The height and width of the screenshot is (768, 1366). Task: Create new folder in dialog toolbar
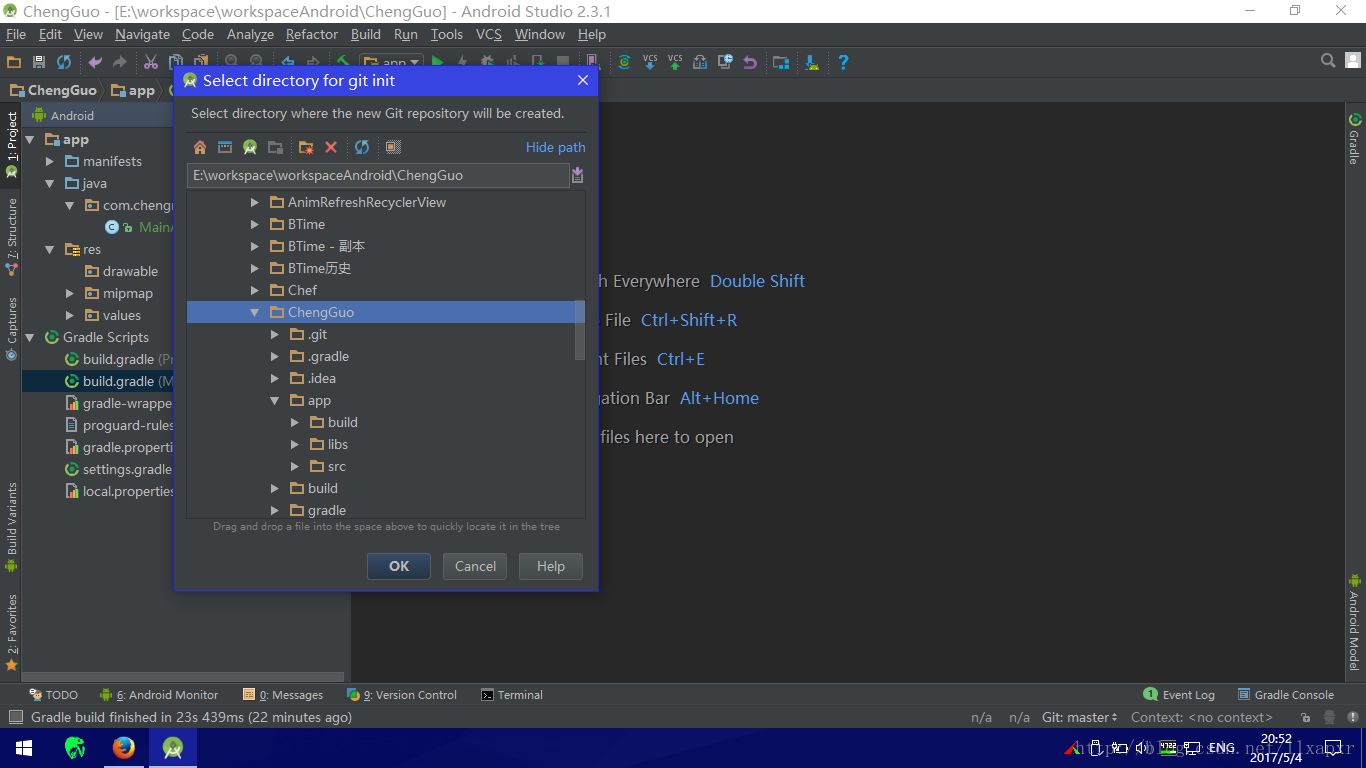(x=306, y=147)
